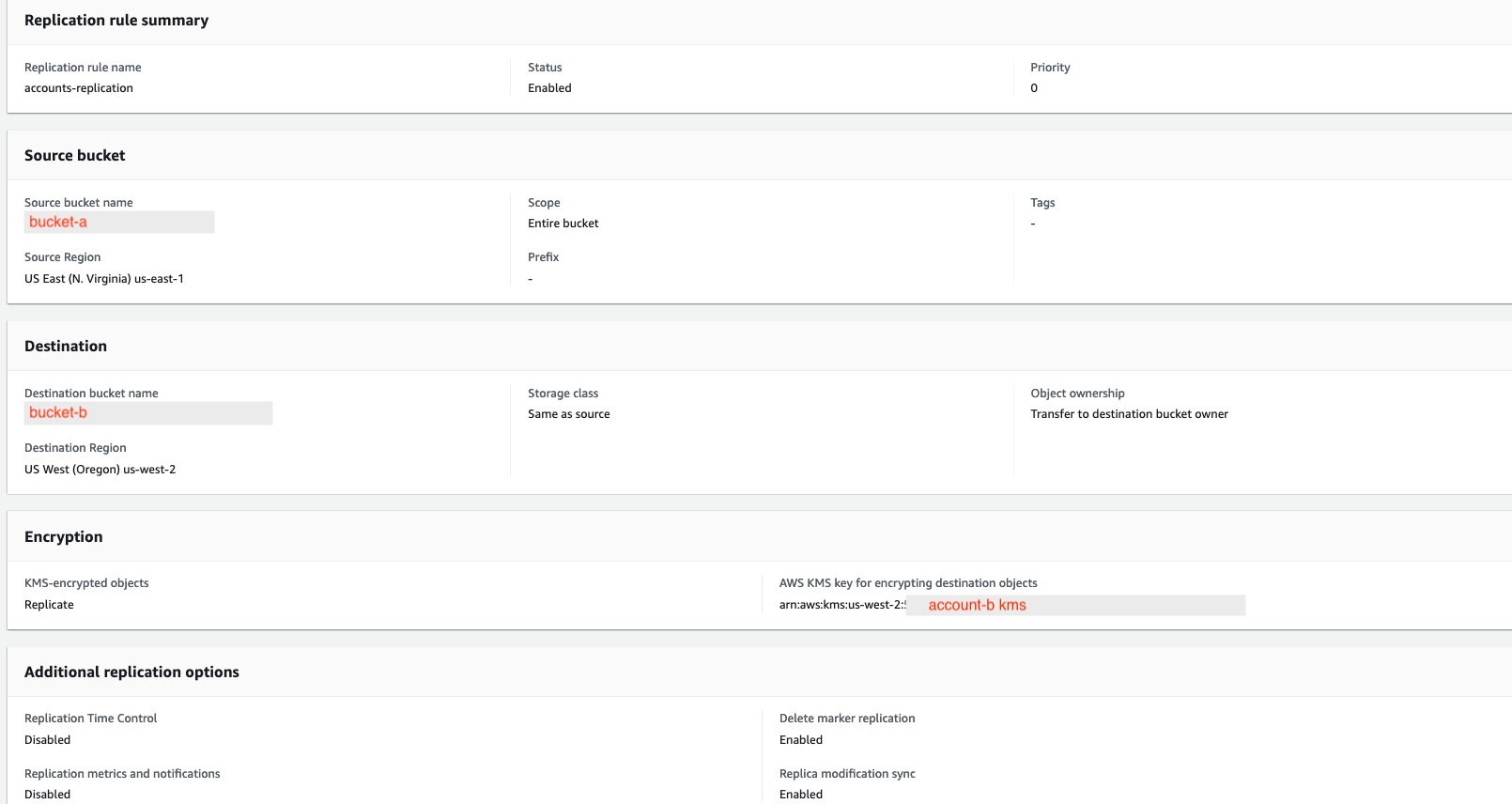
Task: Select US West (Oregon) us-west-2 text
Action: (100, 470)
